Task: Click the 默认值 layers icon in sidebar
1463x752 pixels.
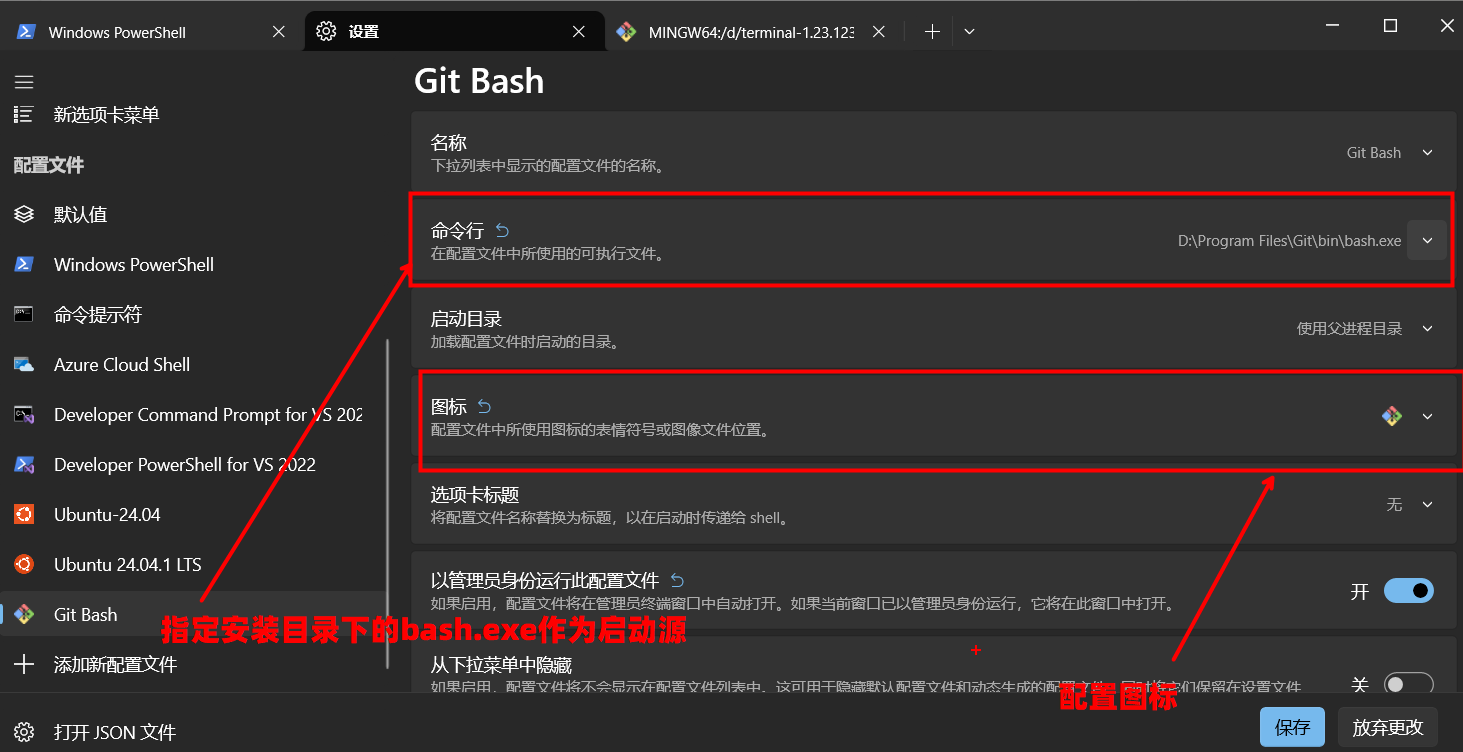Action: (24, 215)
